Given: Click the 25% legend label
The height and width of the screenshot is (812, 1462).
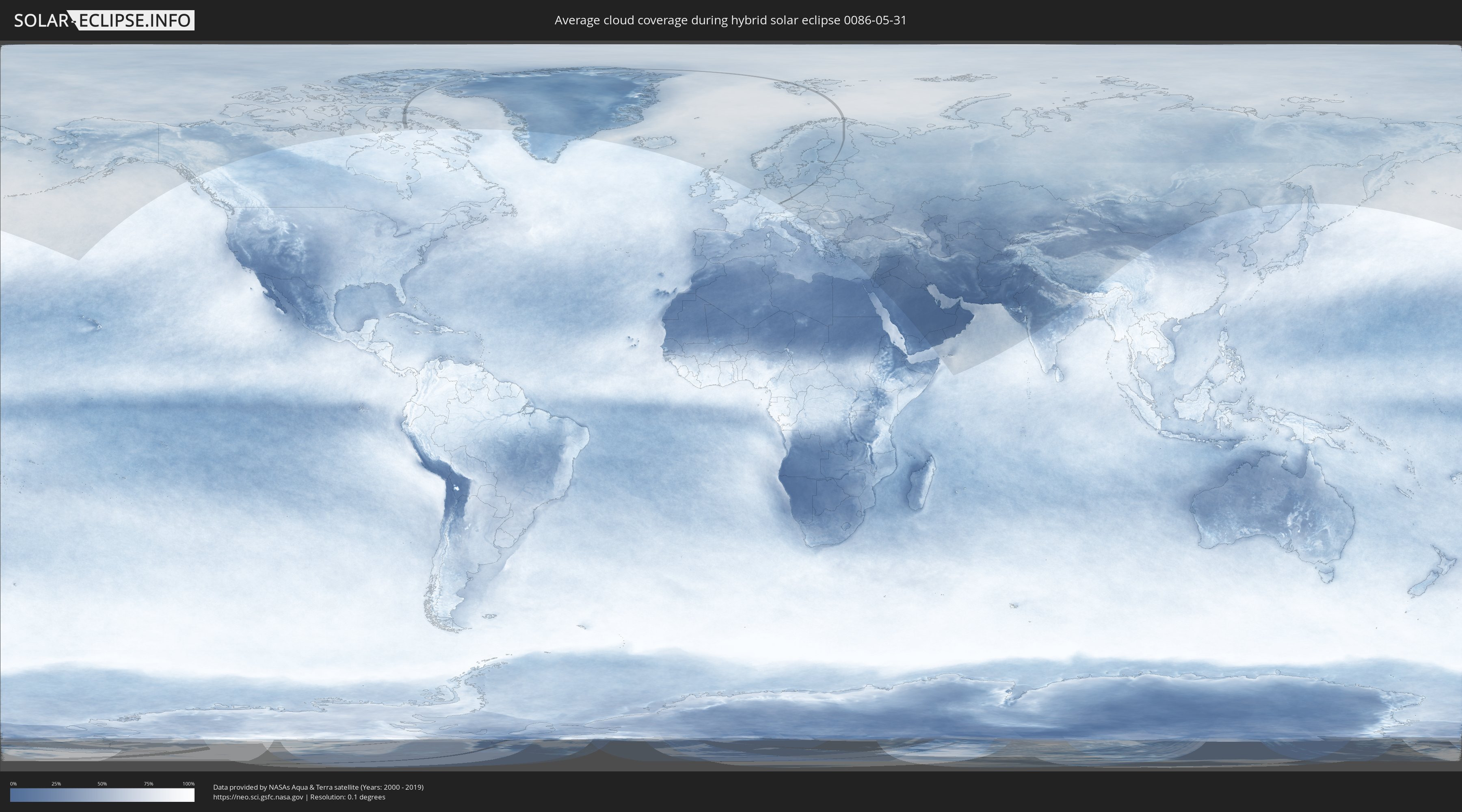Looking at the screenshot, I should (56, 784).
